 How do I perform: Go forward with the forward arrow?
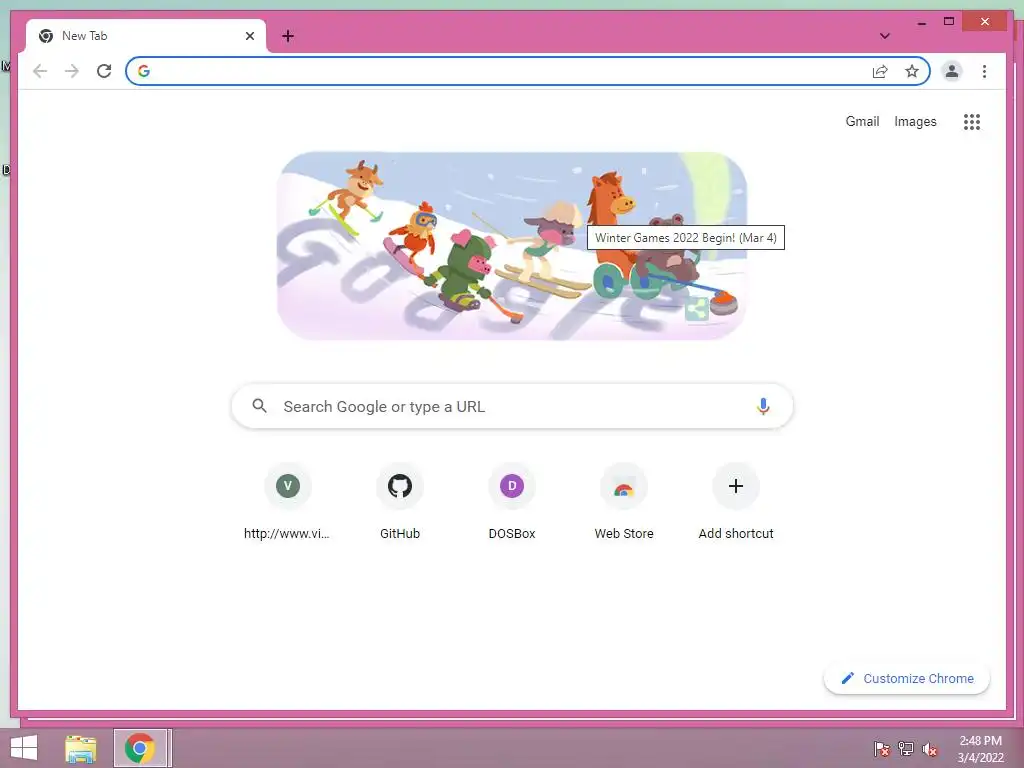point(72,71)
